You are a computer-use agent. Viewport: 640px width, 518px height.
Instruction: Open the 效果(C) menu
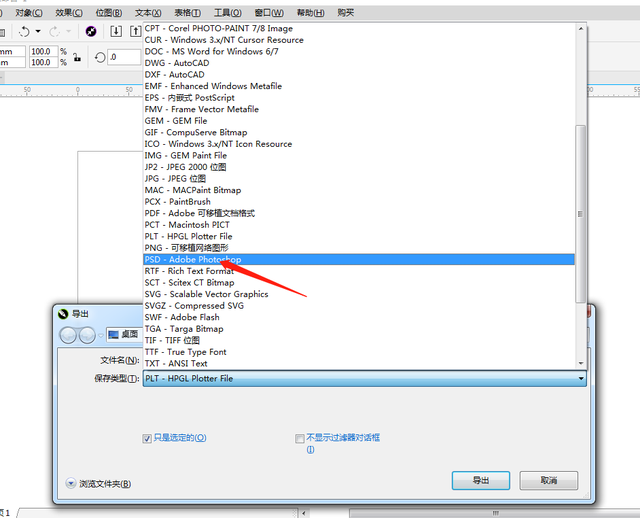tap(69, 13)
